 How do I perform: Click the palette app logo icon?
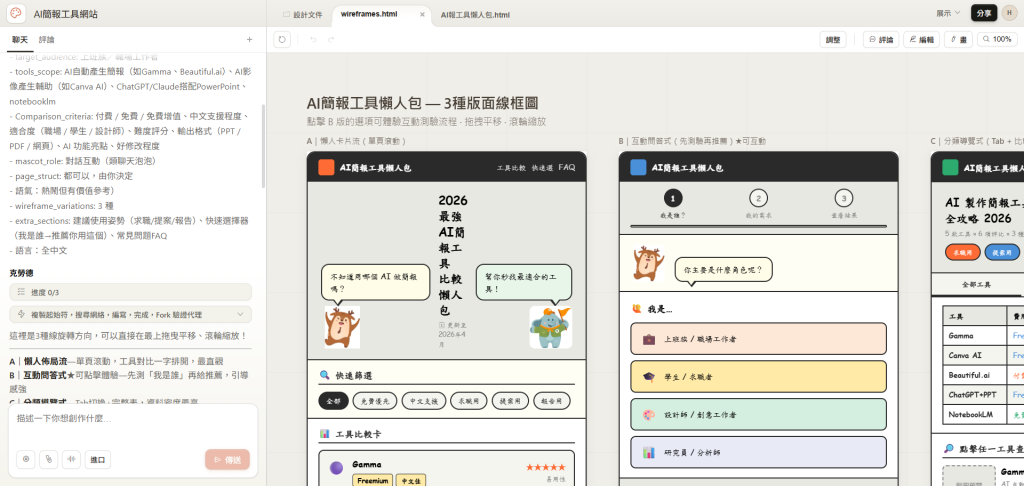click(16, 14)
